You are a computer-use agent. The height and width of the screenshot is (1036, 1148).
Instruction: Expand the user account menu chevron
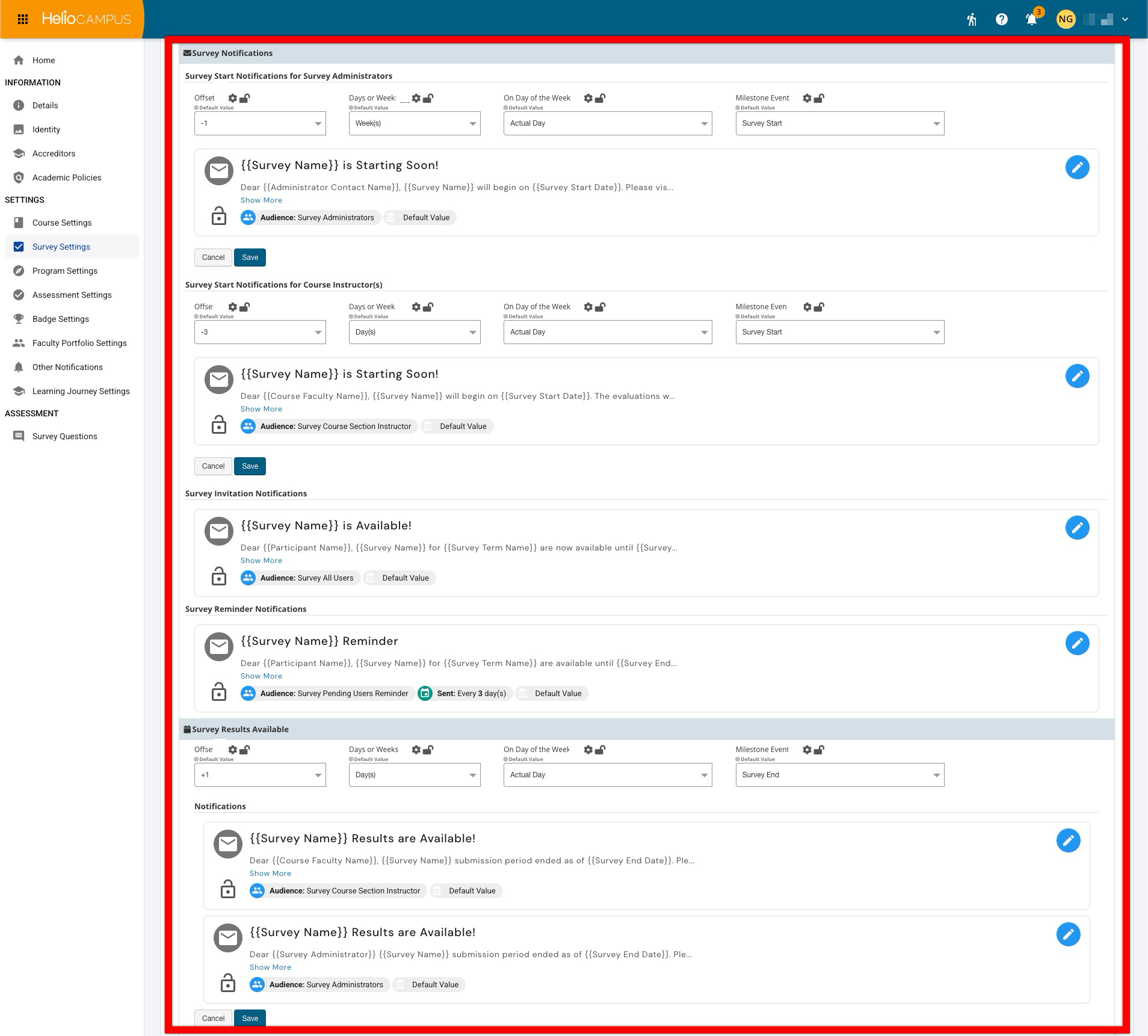coord(1125,19)
